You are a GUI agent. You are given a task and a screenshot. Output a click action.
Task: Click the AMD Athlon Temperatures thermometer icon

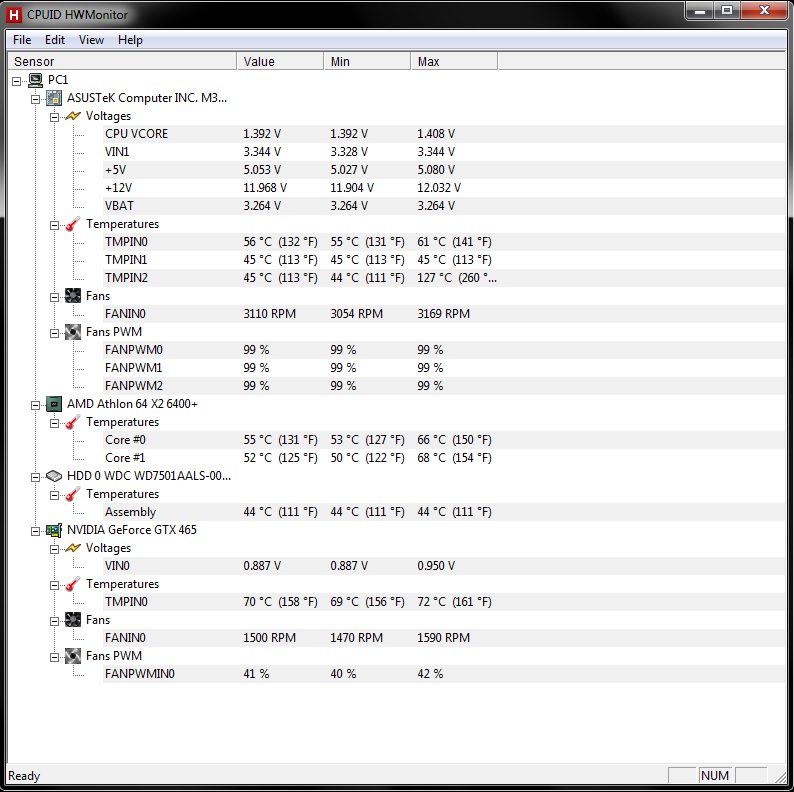pos(73,422)
